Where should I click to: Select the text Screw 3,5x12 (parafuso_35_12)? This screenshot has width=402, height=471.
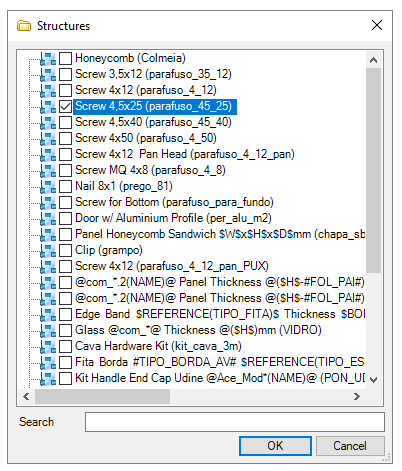coord(153,74)
